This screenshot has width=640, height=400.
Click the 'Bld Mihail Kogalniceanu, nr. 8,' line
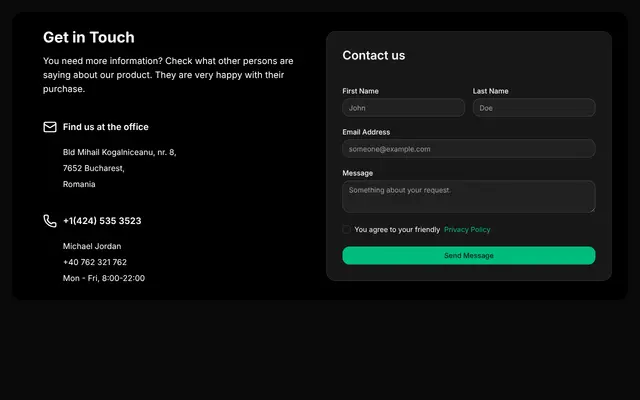[x=120, y=152]
